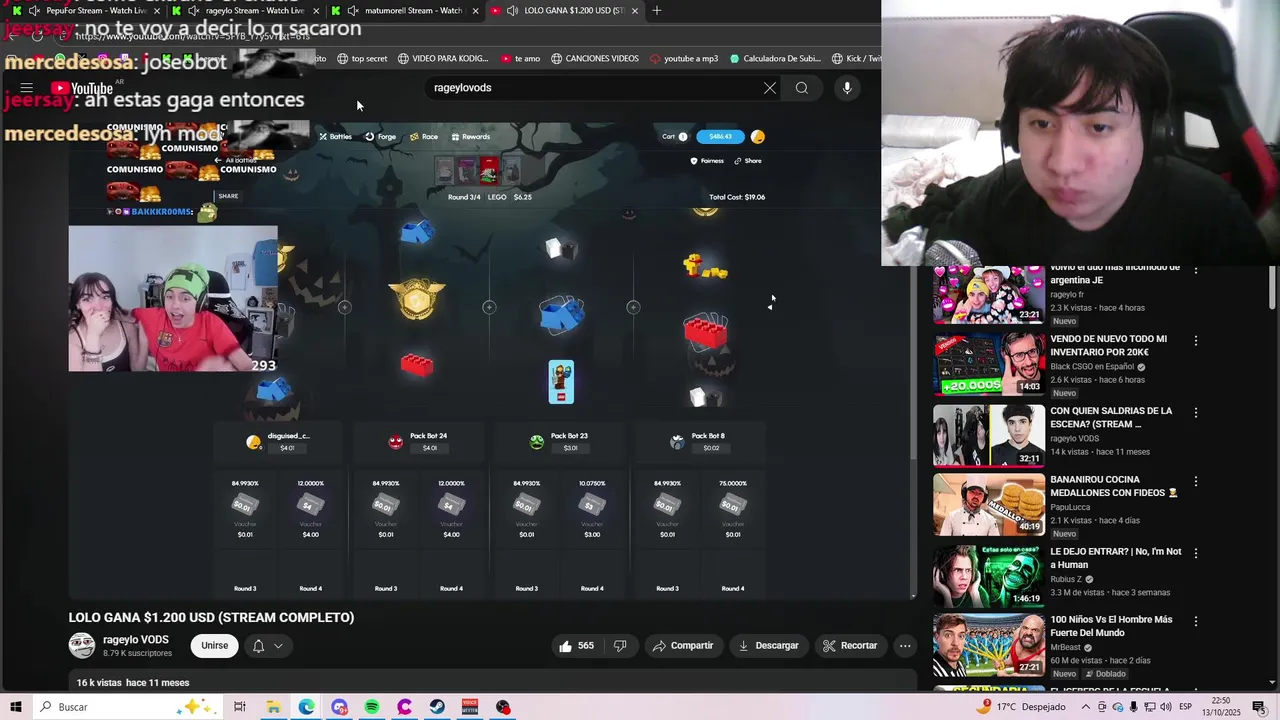The height and width of the screenshot is (720, 1280).
Task: Clip the video using Recortar
Action: tap(850, 646)
